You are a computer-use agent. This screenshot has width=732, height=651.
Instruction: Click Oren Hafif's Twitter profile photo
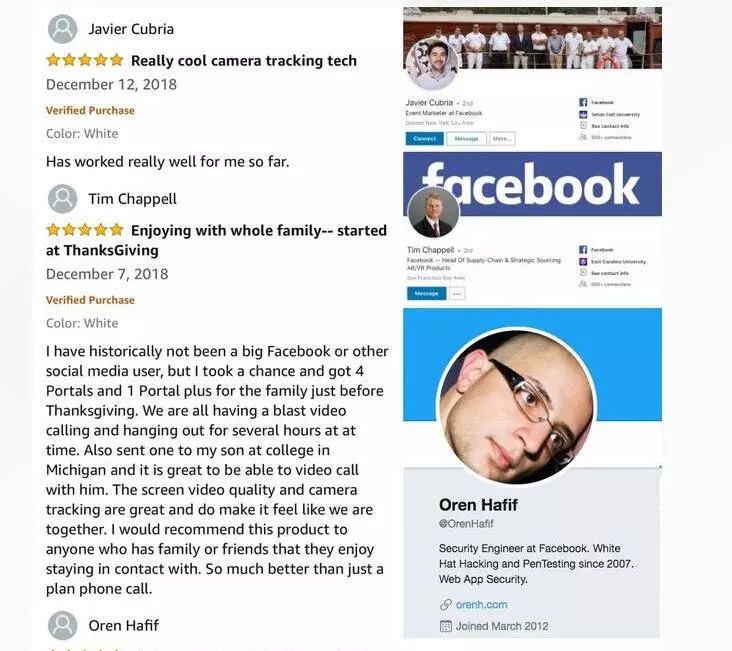click(517, 406)
